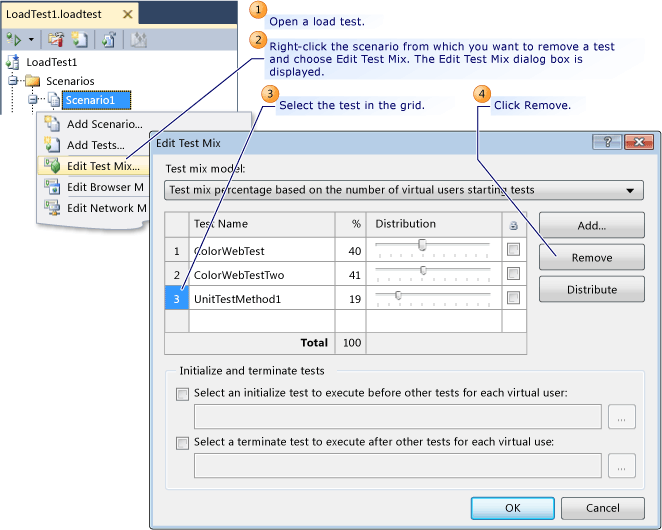Viewport: 662px width, 530px height.
Task: Choose Add Tests... from context menu
Action: pyautogui.click(x=94, y=145)
